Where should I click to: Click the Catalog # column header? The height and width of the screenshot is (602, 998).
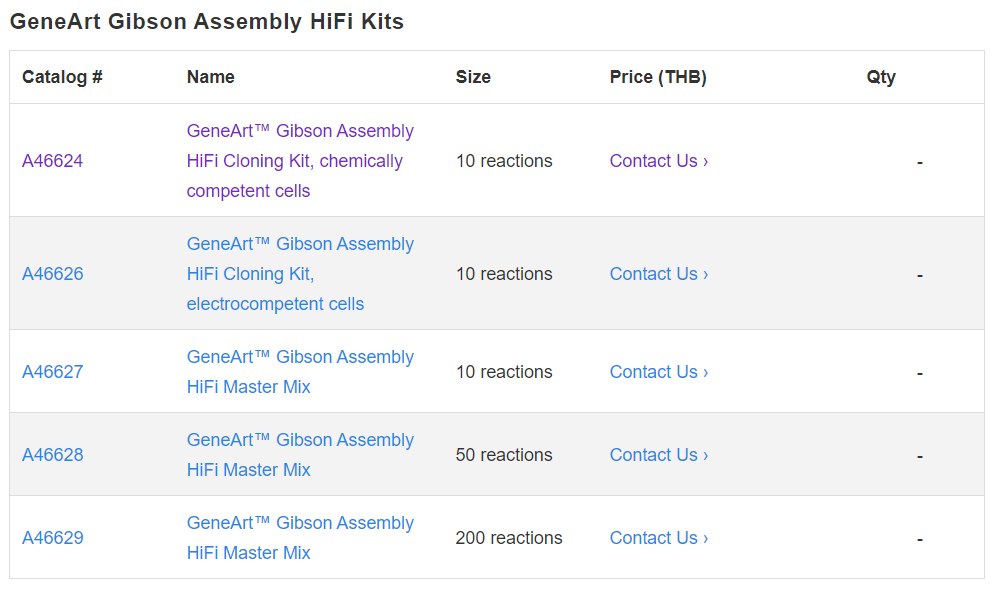pos(62,77)
